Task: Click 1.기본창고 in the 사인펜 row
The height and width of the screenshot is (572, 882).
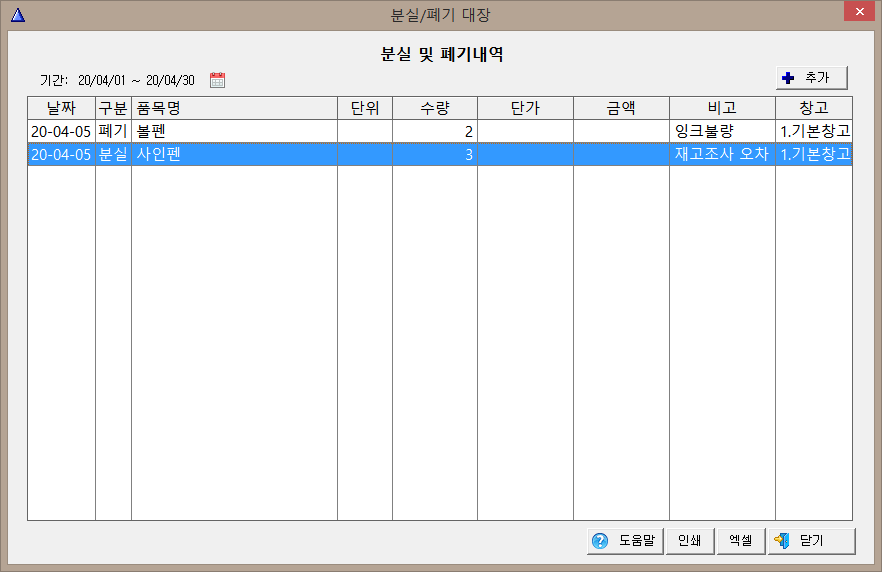Action: coord(814,154)
